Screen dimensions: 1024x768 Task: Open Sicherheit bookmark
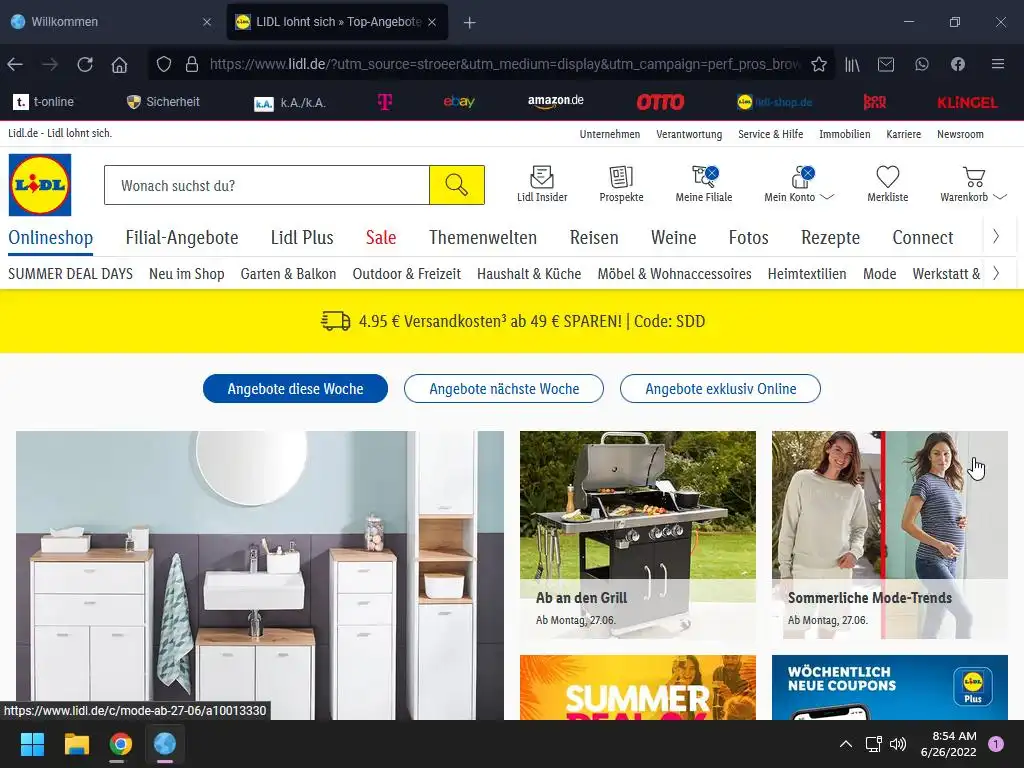pos(163,102)
